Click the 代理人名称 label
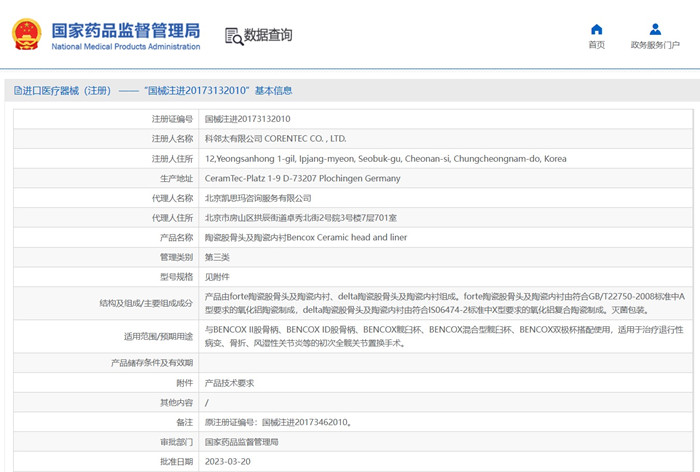This screenshot has height=472, width=700. [x=172, y=198]
